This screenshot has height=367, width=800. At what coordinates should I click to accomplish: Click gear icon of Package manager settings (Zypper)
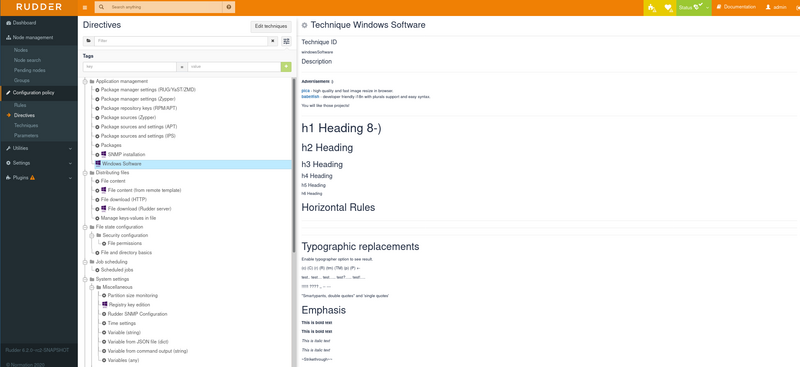tap(97, 99)
